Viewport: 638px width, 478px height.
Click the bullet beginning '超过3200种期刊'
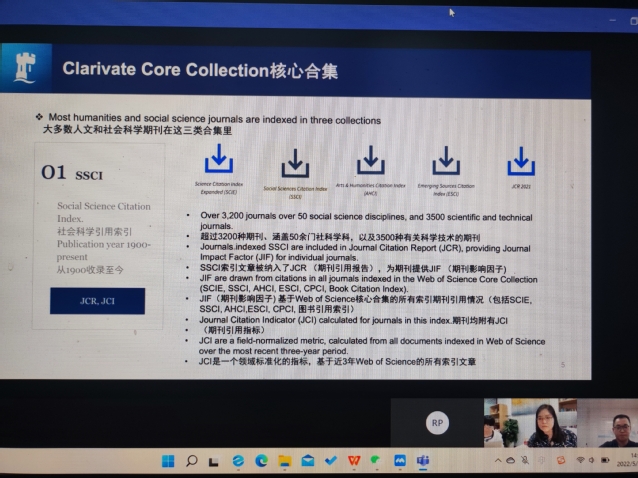(340, 237)
